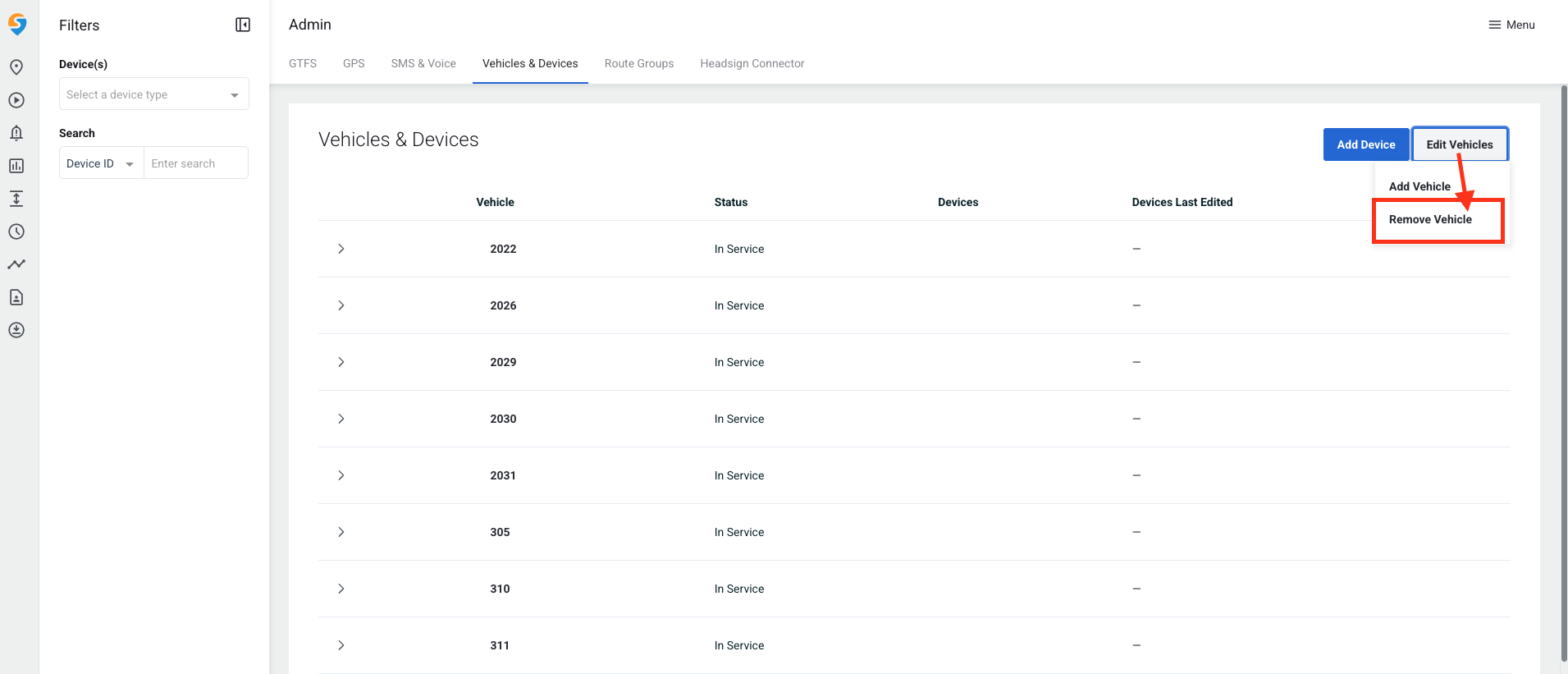Expand the vehicle 2031 row
Screen dimensions: 1568x674
coord(341,475)
